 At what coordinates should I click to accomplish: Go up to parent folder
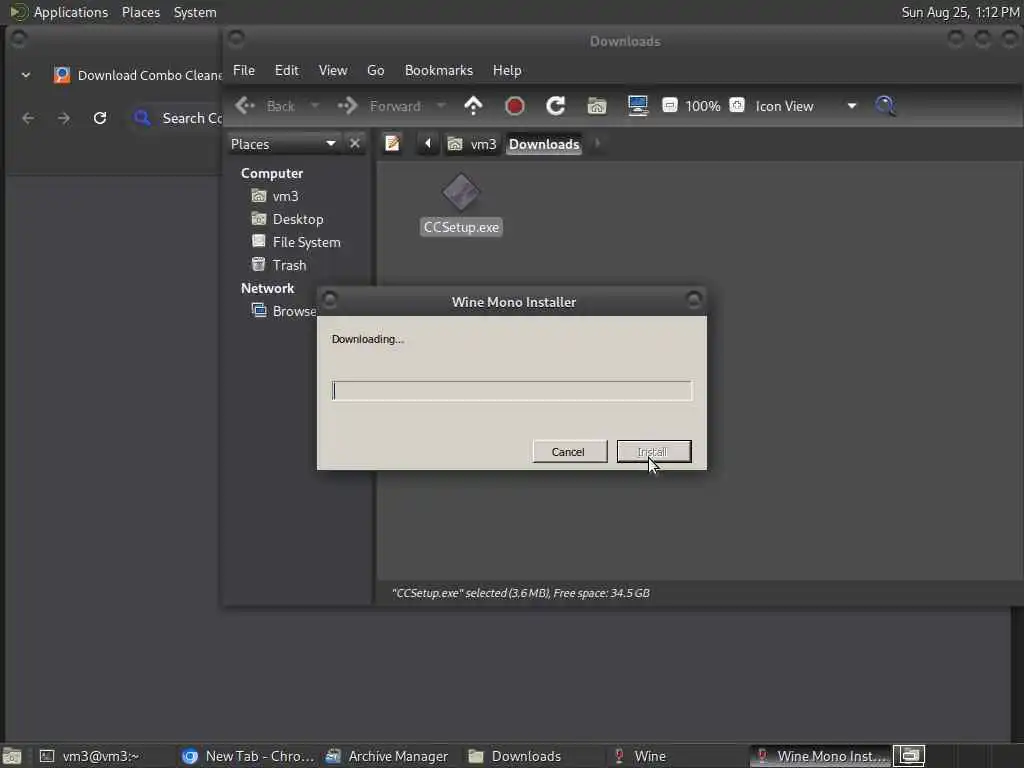tap(473, 106)
